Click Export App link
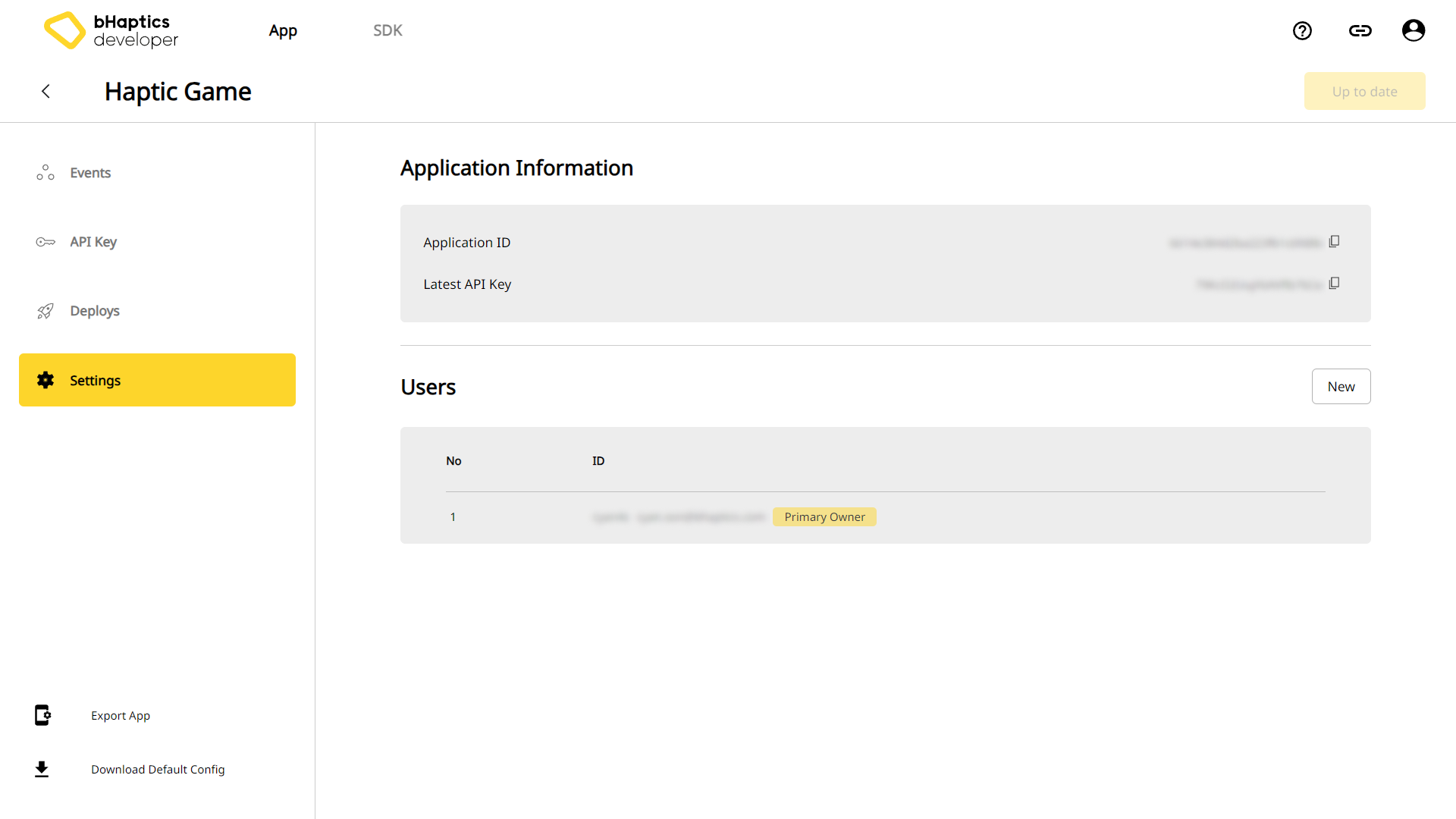 [x=121, y=715]
